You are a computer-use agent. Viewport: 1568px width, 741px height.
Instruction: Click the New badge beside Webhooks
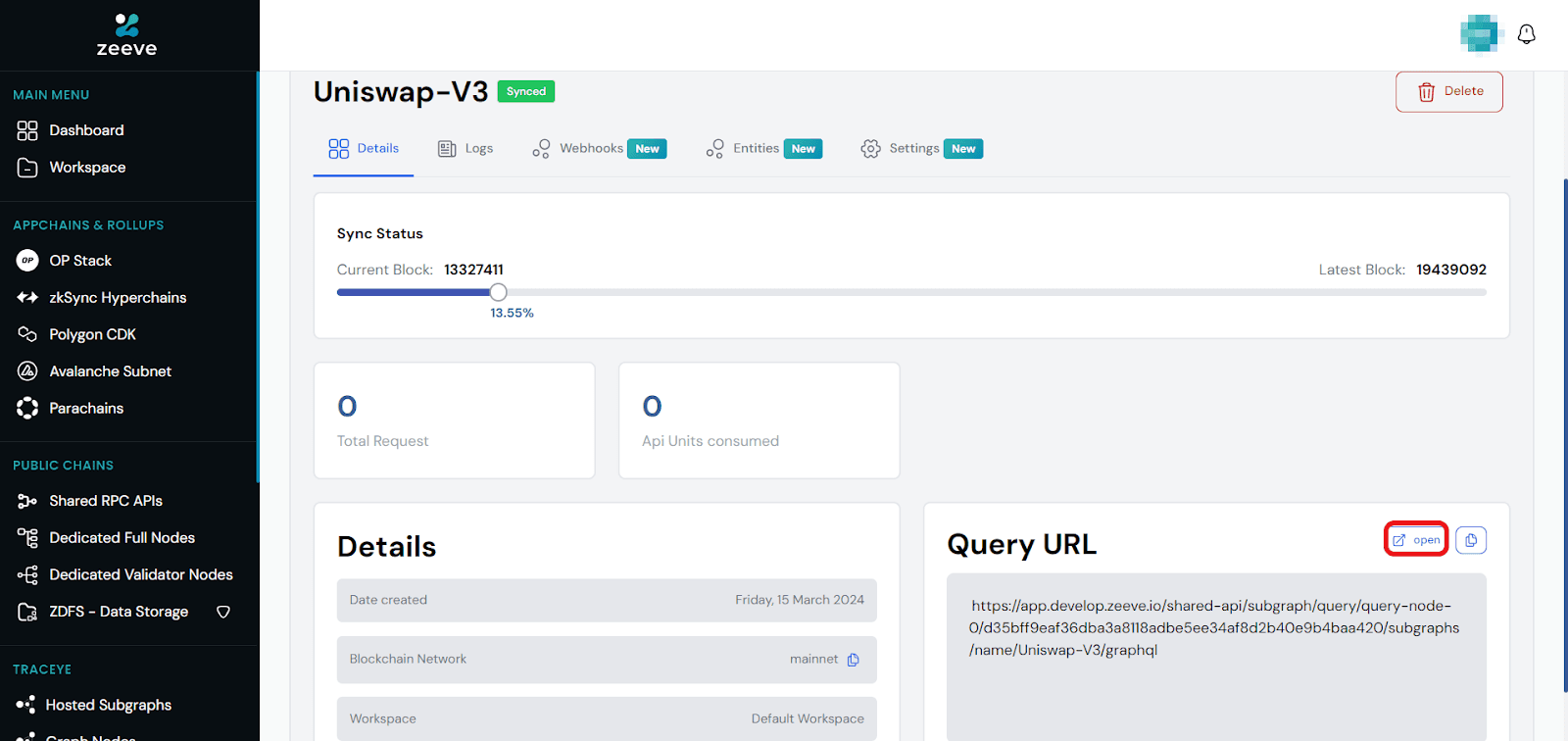[x=647, y=149]
